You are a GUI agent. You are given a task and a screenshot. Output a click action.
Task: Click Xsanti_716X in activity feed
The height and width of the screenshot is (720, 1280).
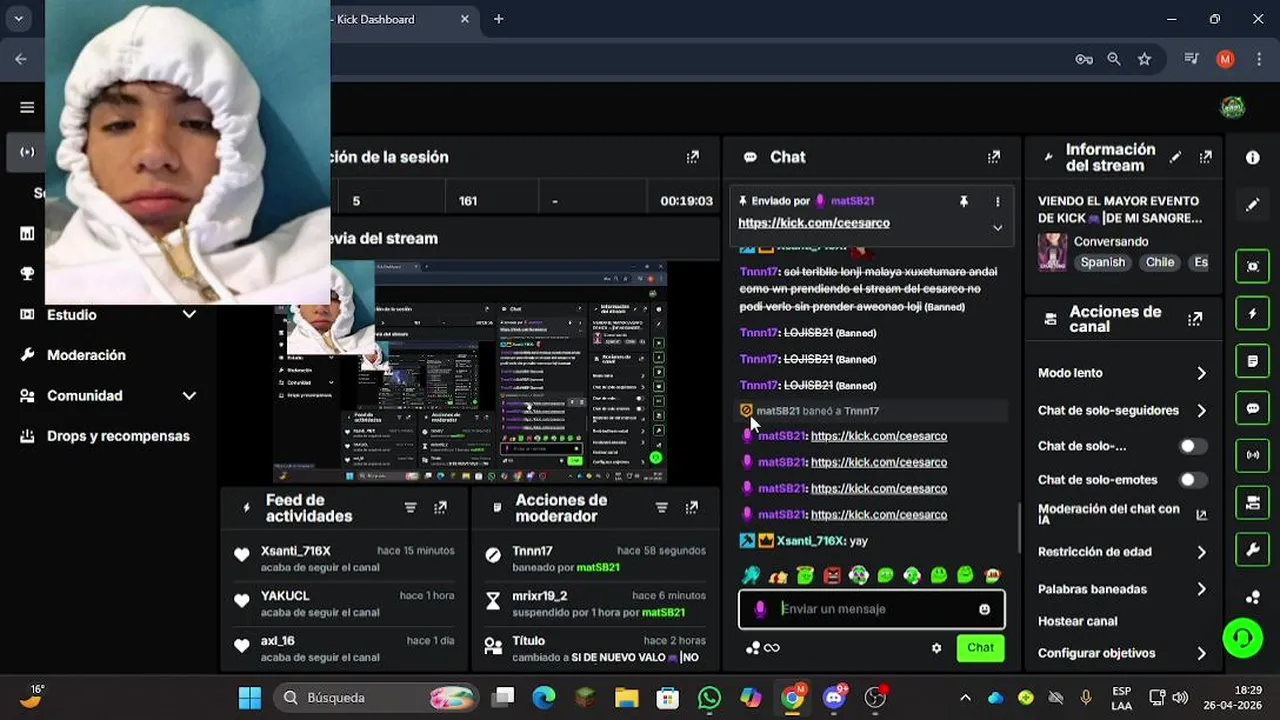click(x=295, y=551)
